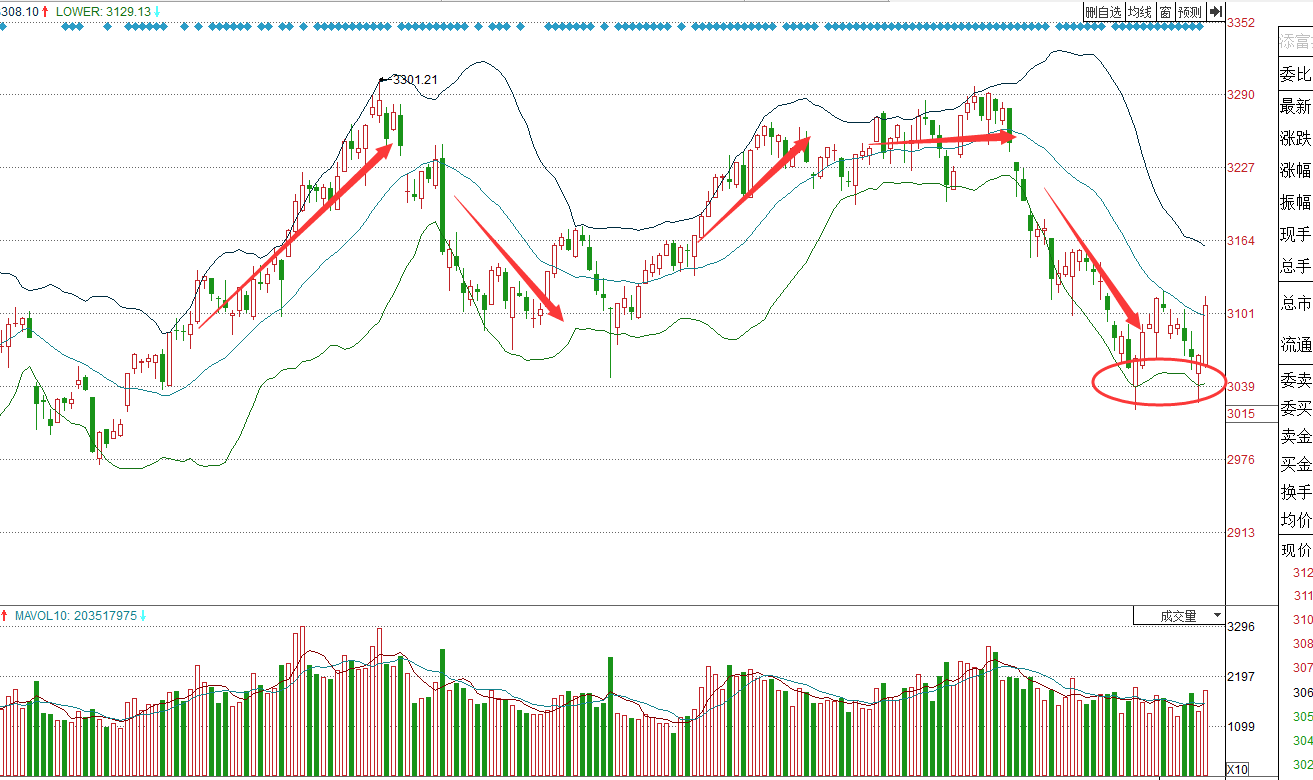Select the 涨跌 row in quote panel
Image resolution: width=1313 pixels, height=780 pixels.
(x=1295, y=138)
